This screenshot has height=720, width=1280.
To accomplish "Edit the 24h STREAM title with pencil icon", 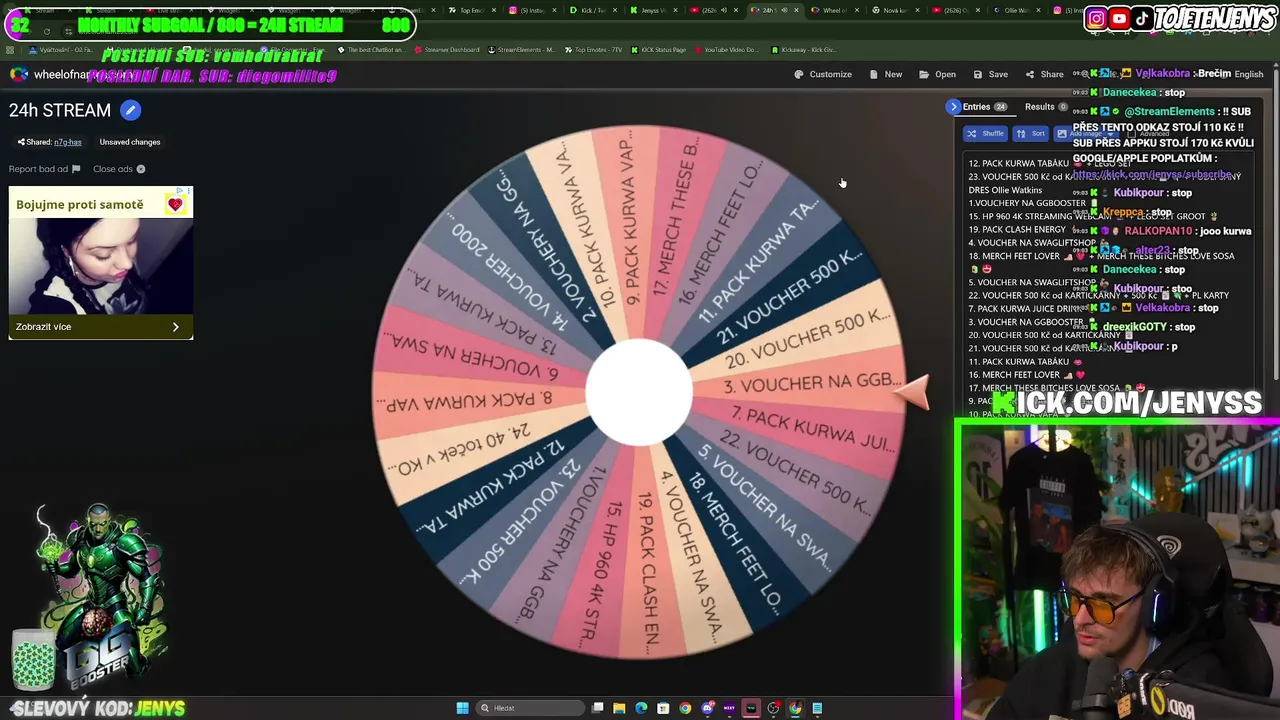I will pyautogui.click(x=130, y=110).
